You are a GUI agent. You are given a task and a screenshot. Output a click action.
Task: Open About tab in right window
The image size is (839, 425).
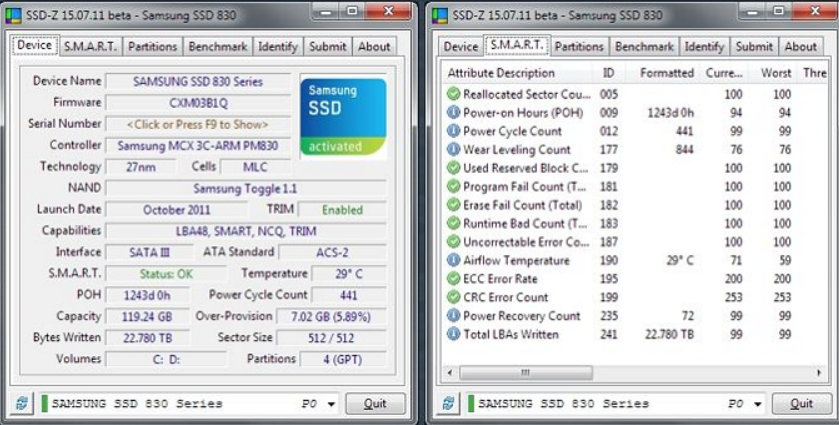(800, 47)
